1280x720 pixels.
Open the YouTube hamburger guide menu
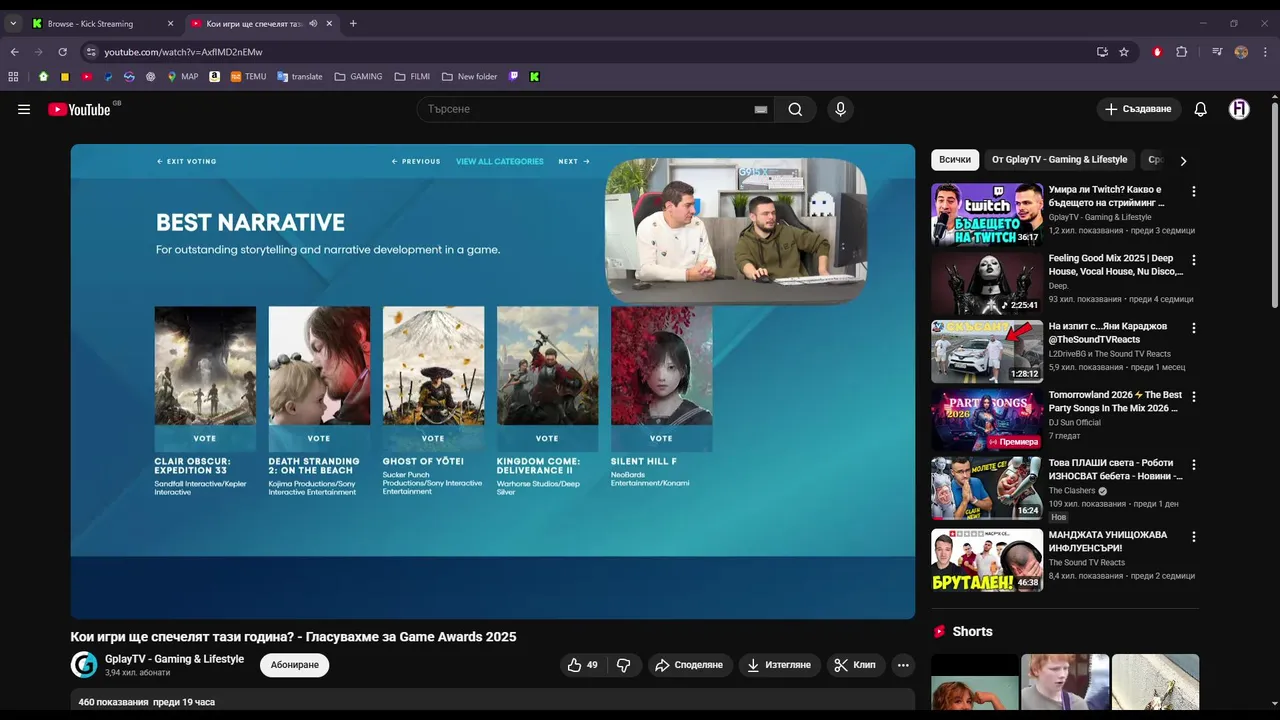[x=24, y=109]
